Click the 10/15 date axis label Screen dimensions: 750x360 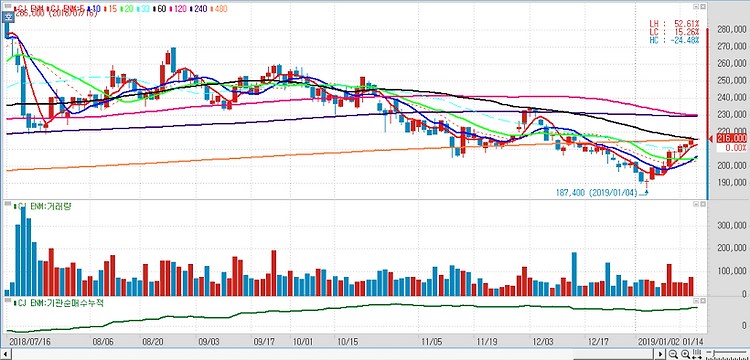347,342
